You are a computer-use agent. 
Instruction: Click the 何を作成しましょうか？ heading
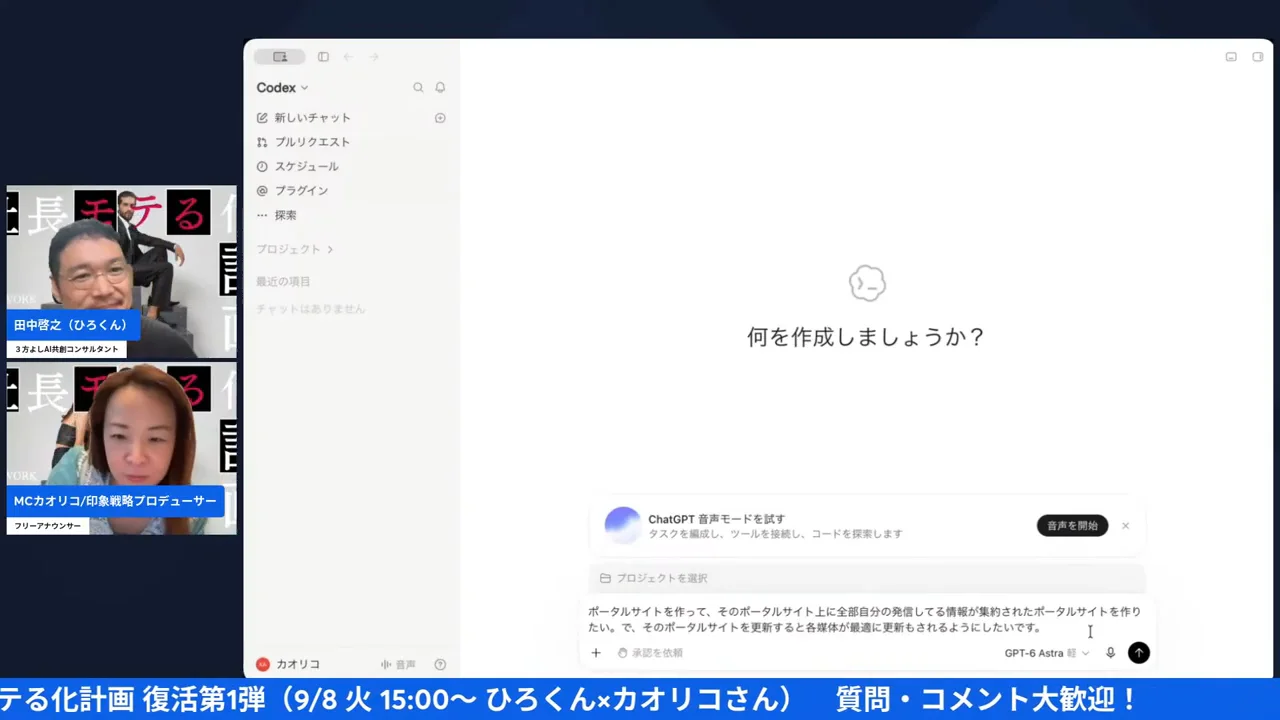point(867,337)
